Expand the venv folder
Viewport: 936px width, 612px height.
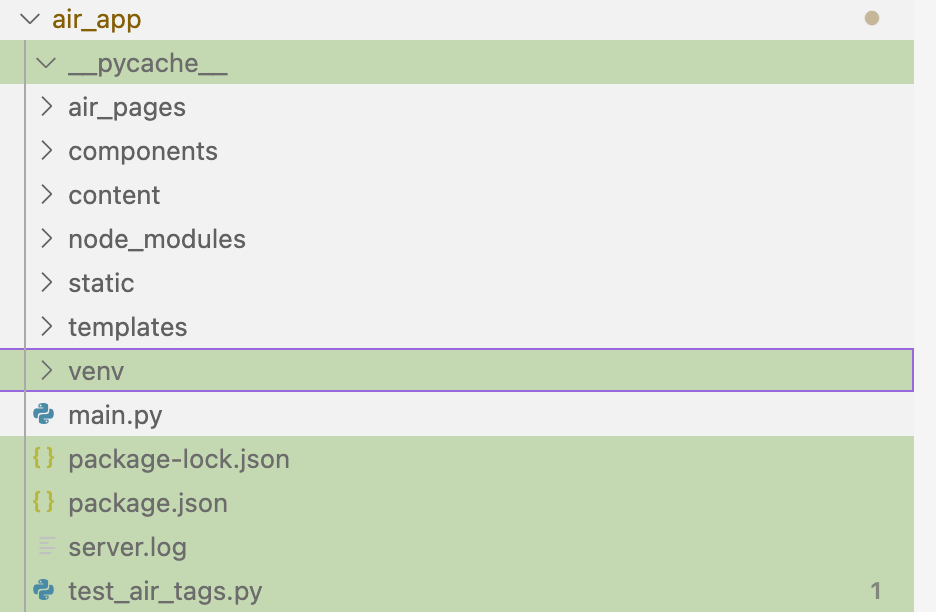[x=46, y=370]
